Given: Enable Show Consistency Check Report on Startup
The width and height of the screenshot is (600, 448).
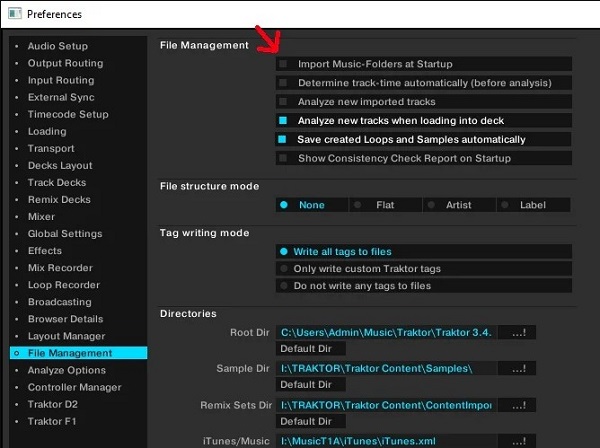Looking at the screenshot, I should click(x=283, y=158).
